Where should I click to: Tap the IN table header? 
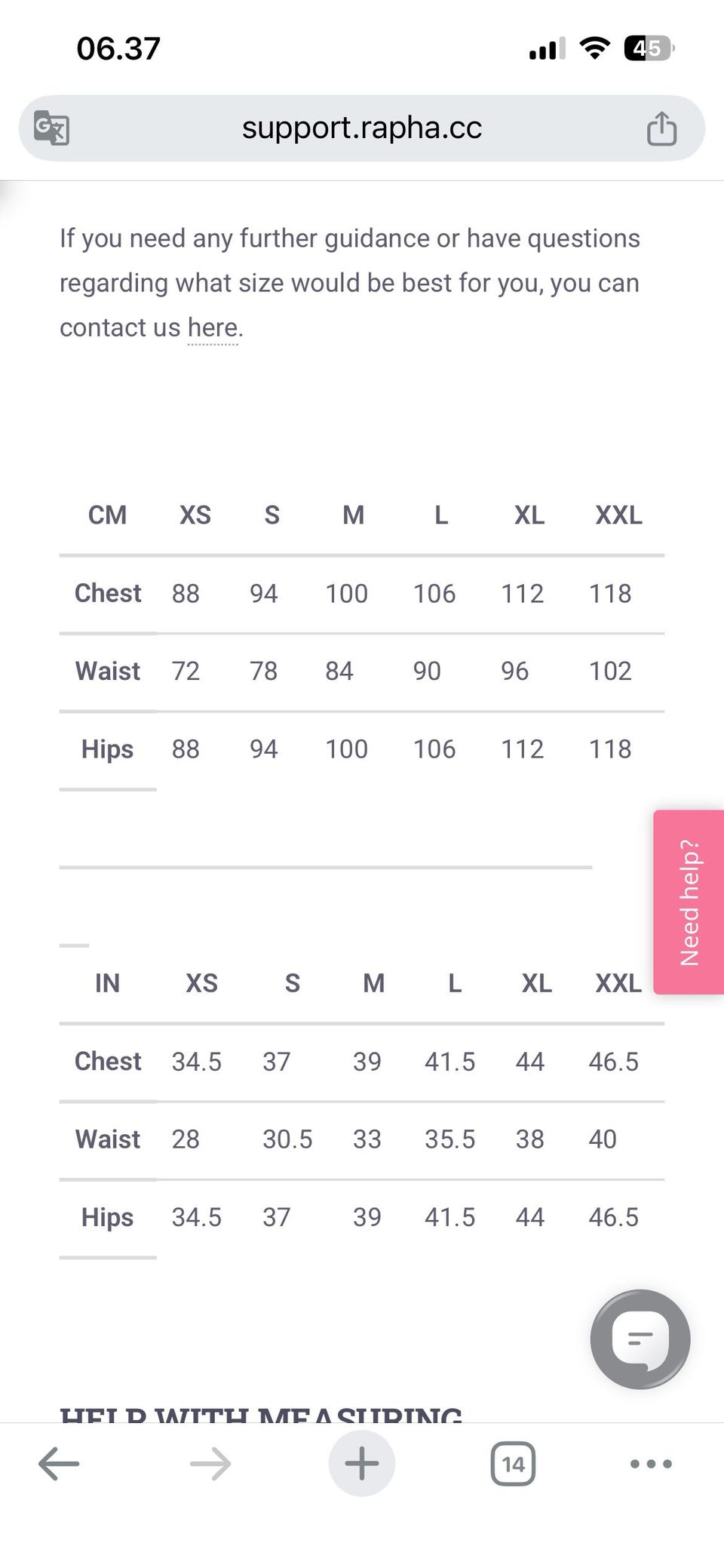tap(107, 983)
